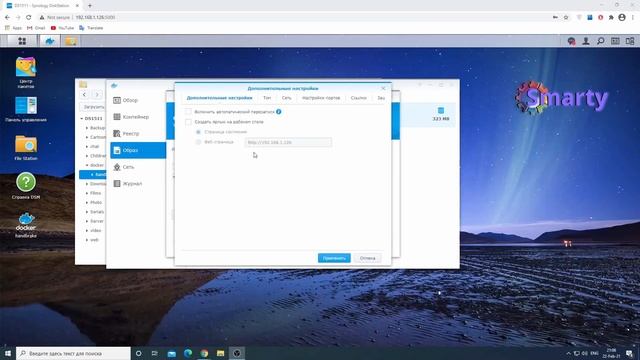Switch to Docker in the DSM taskbar
This screenshot has width=640, height=360.
[x=50, y=41]
